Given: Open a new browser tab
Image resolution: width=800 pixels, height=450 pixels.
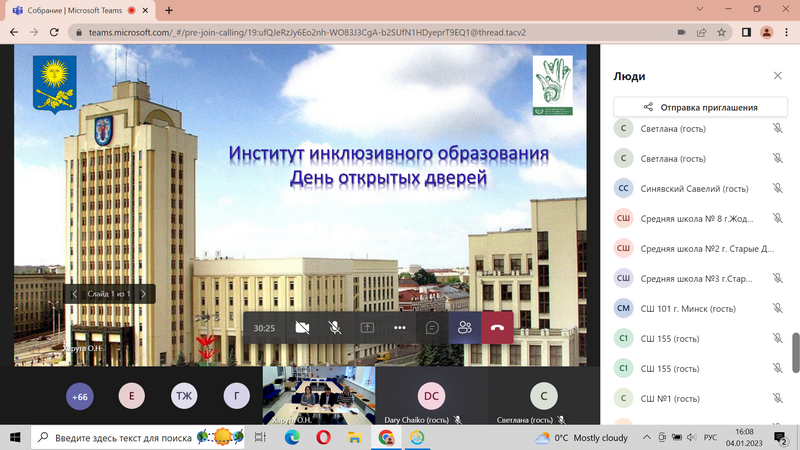Looking at the screenshot, I should pyautogui.click(x=169, y=10).
